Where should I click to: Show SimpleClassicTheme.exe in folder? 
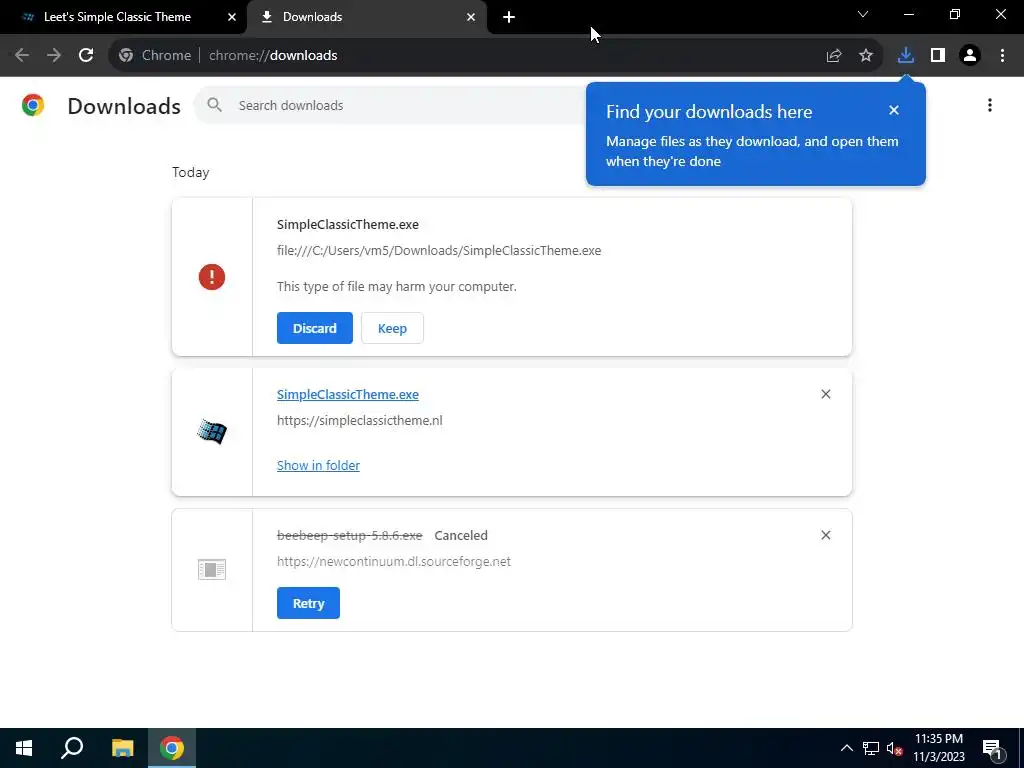point(318,466)
